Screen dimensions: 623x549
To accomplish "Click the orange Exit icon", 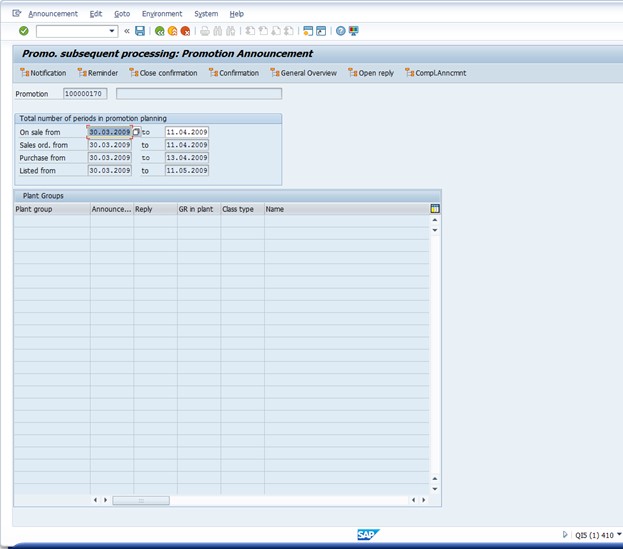I will 172,31.
